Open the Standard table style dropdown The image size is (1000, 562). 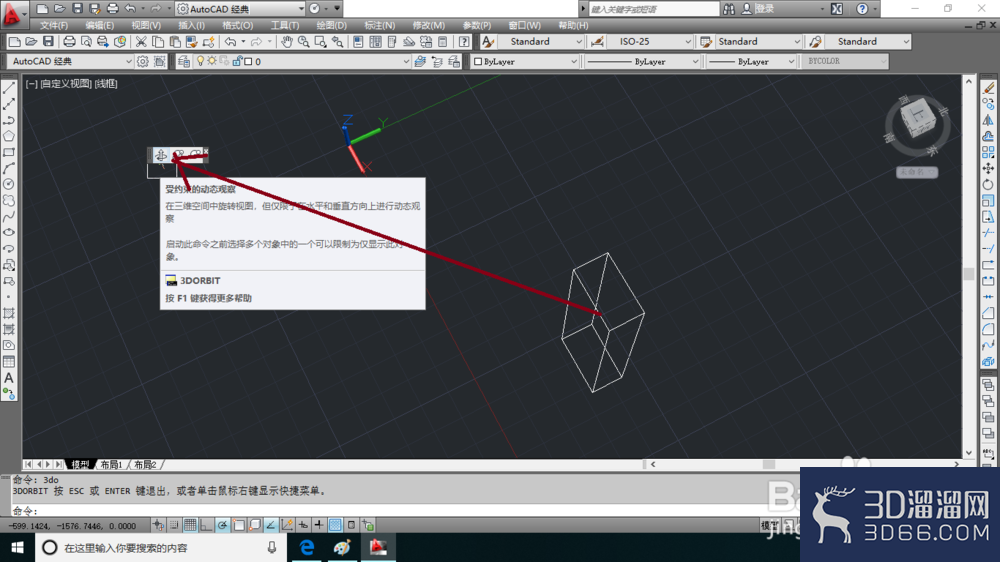758,41
